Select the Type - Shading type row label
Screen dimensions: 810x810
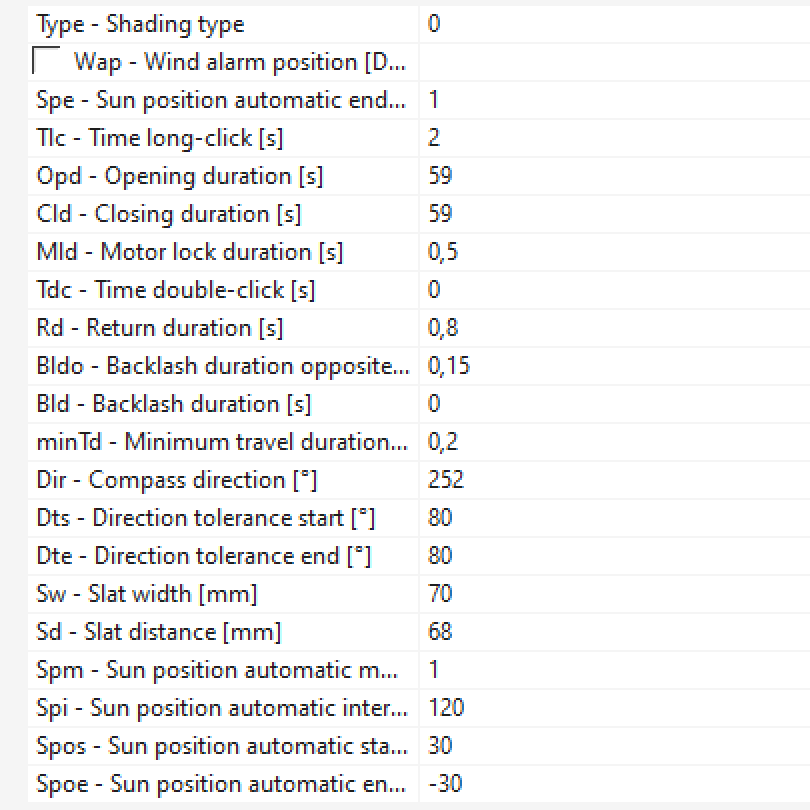point(140,24)
